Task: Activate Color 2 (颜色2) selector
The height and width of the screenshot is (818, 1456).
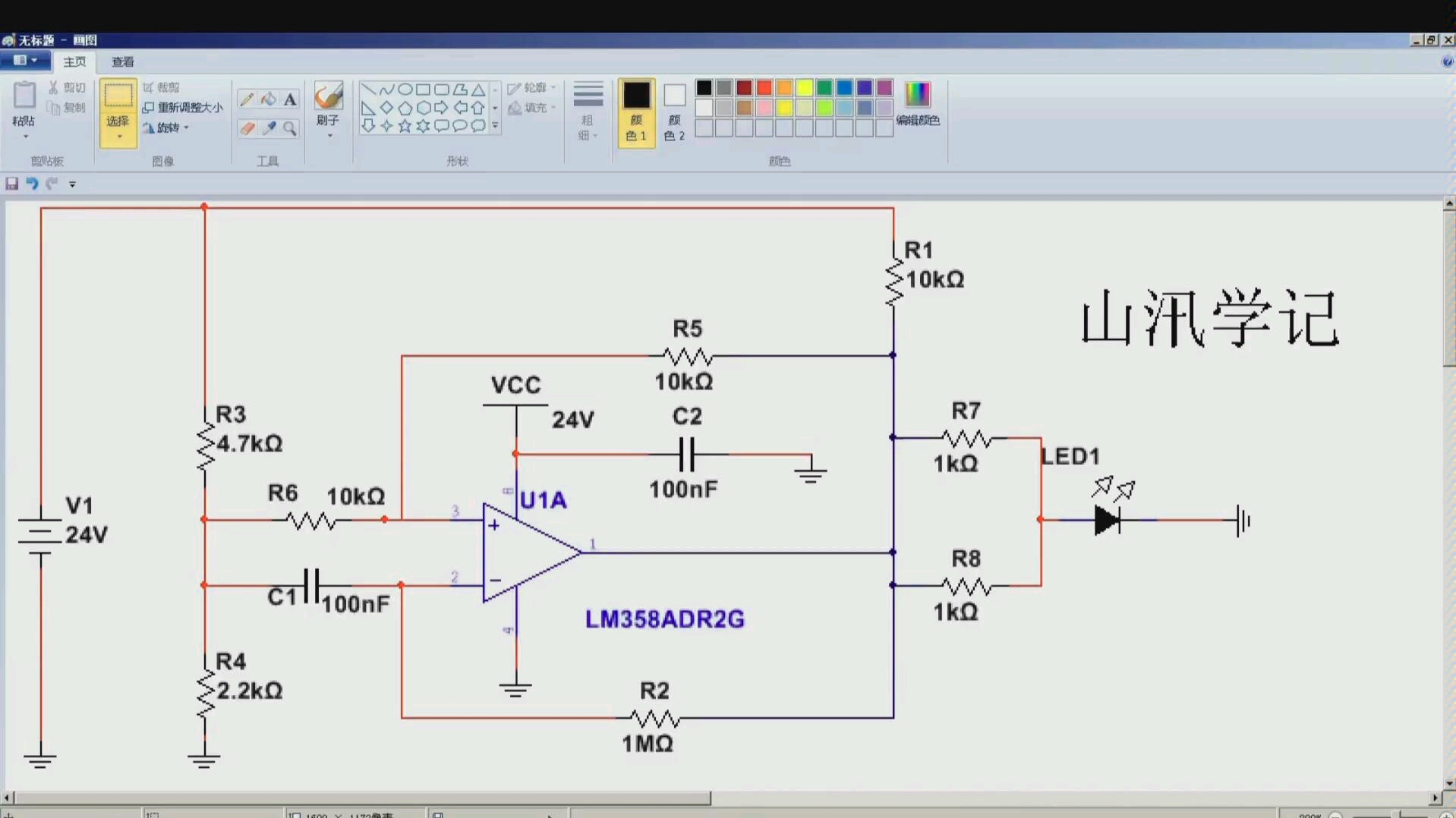Action: pyautogui.click(x=674, y=112)
